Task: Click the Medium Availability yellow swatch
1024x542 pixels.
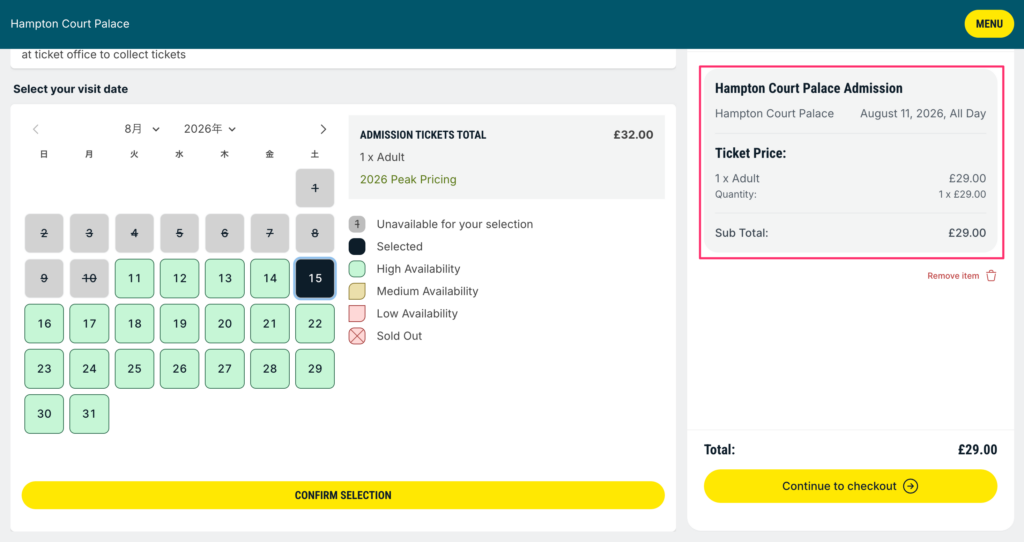Action: click(357, 291)
